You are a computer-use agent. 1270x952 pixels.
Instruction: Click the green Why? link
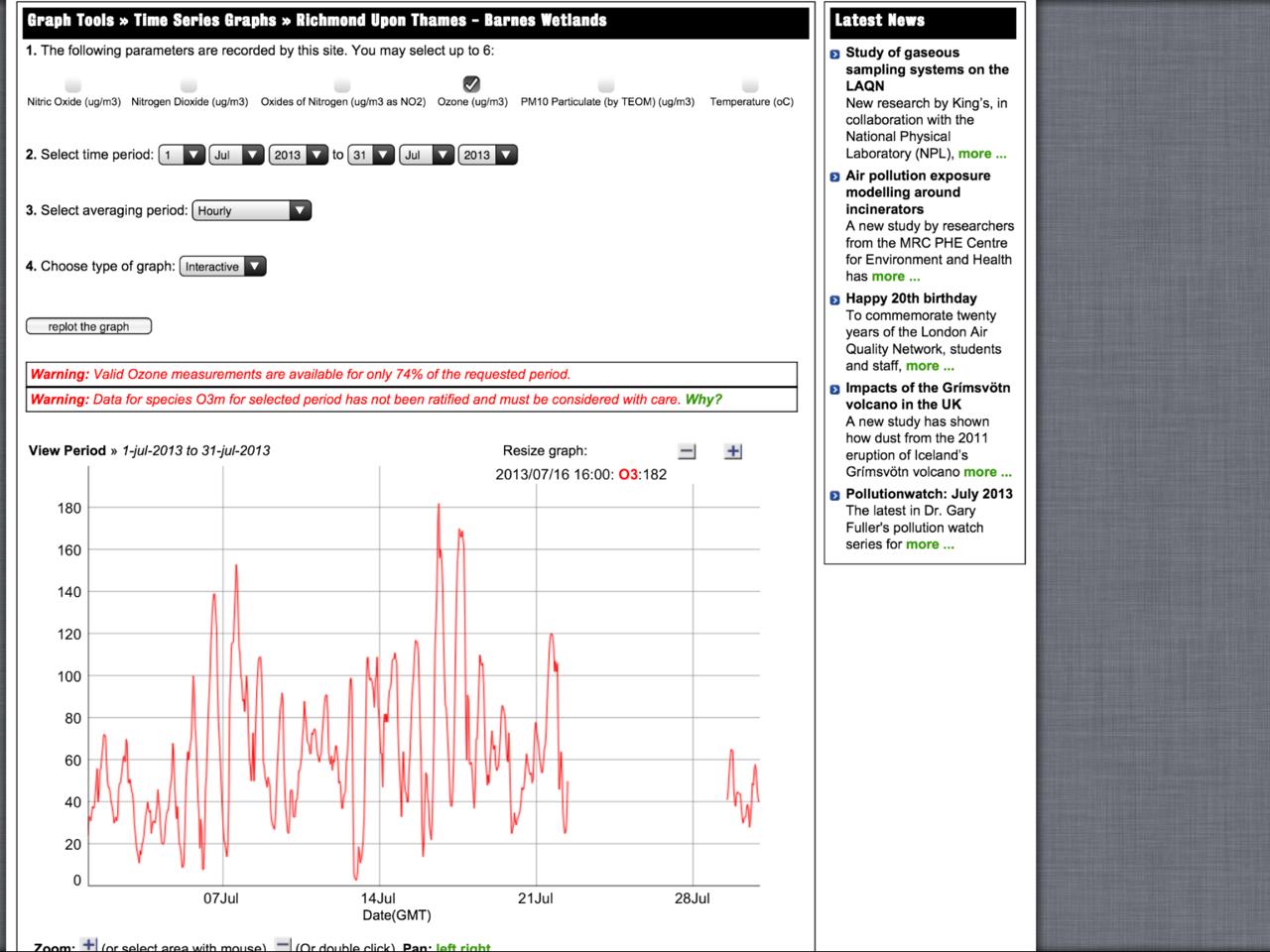coord(703,400)
